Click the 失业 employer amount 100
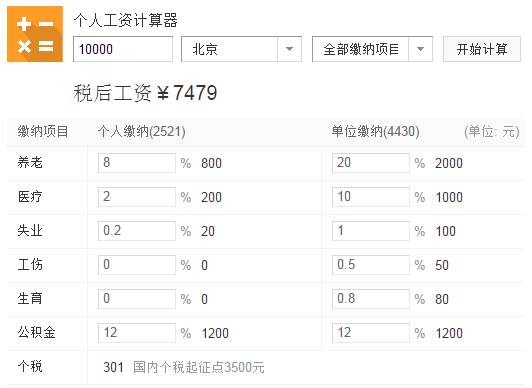Viewport: 532px width, 388px height. pyautogui.click(x=445, y=231)
